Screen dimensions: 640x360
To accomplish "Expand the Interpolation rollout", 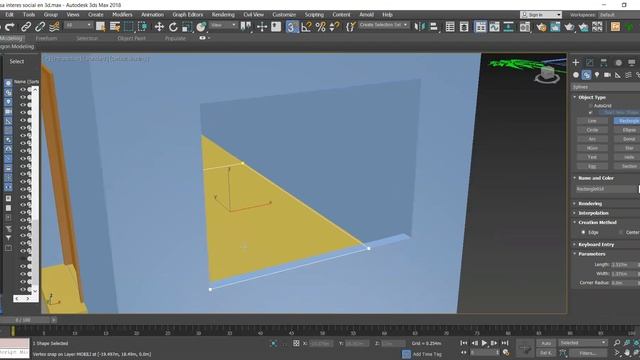I will click(593, 213).
